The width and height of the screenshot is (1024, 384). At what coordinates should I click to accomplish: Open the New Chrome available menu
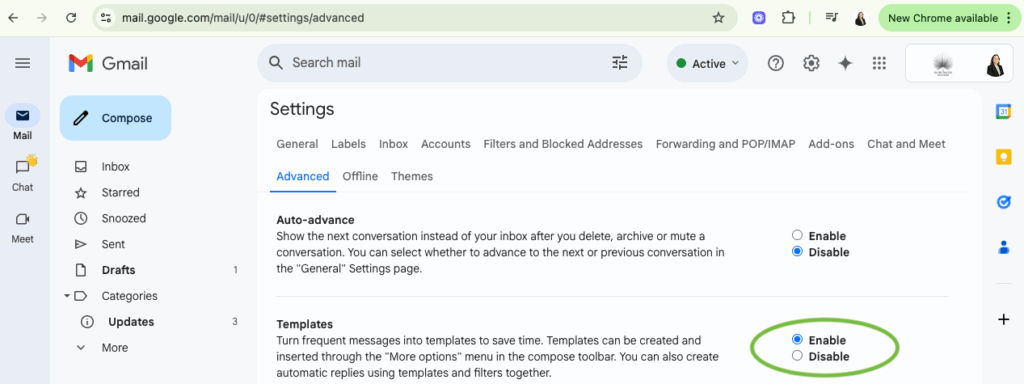[950, 18]
